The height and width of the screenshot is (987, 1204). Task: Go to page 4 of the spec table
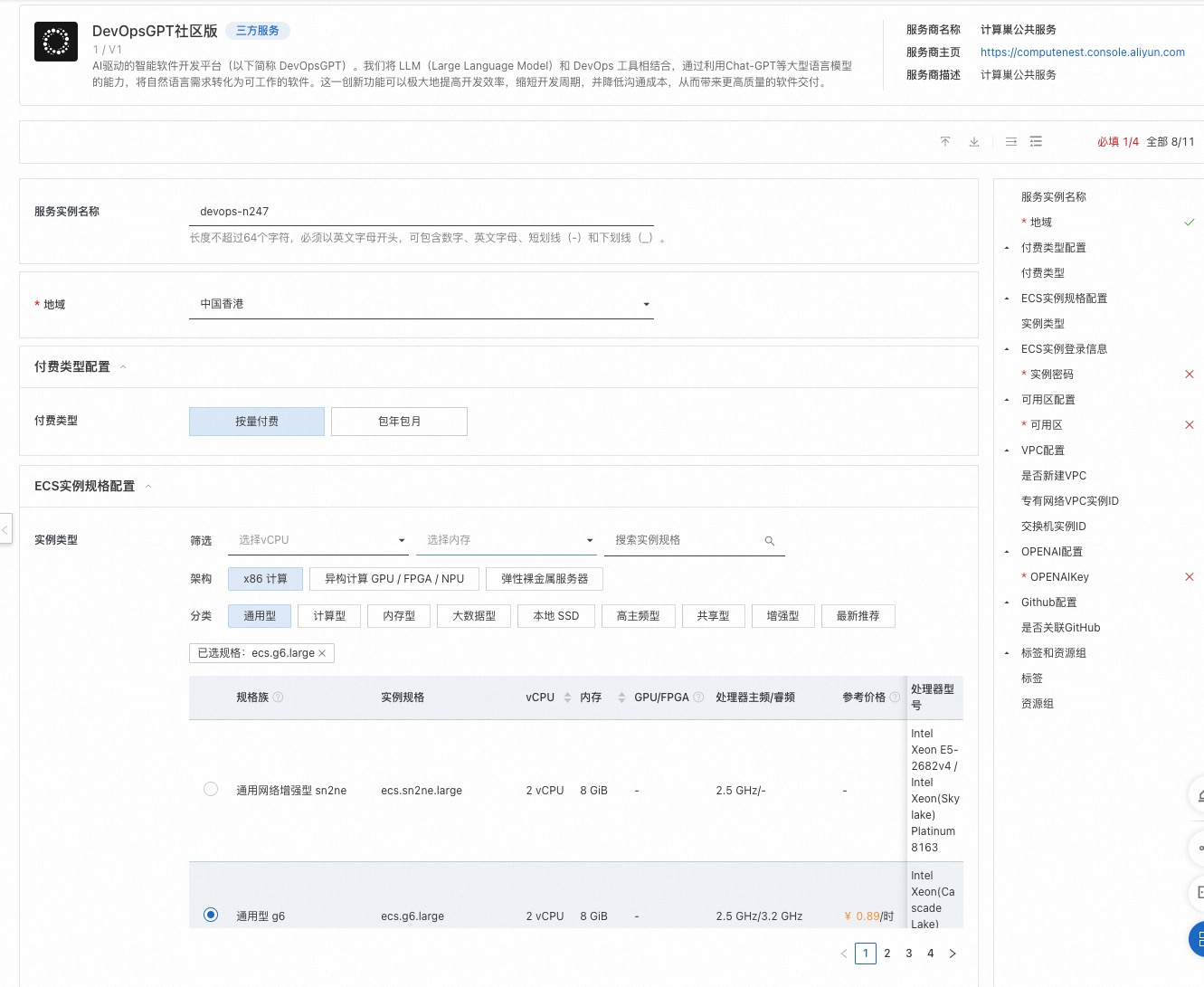point(931,954)
